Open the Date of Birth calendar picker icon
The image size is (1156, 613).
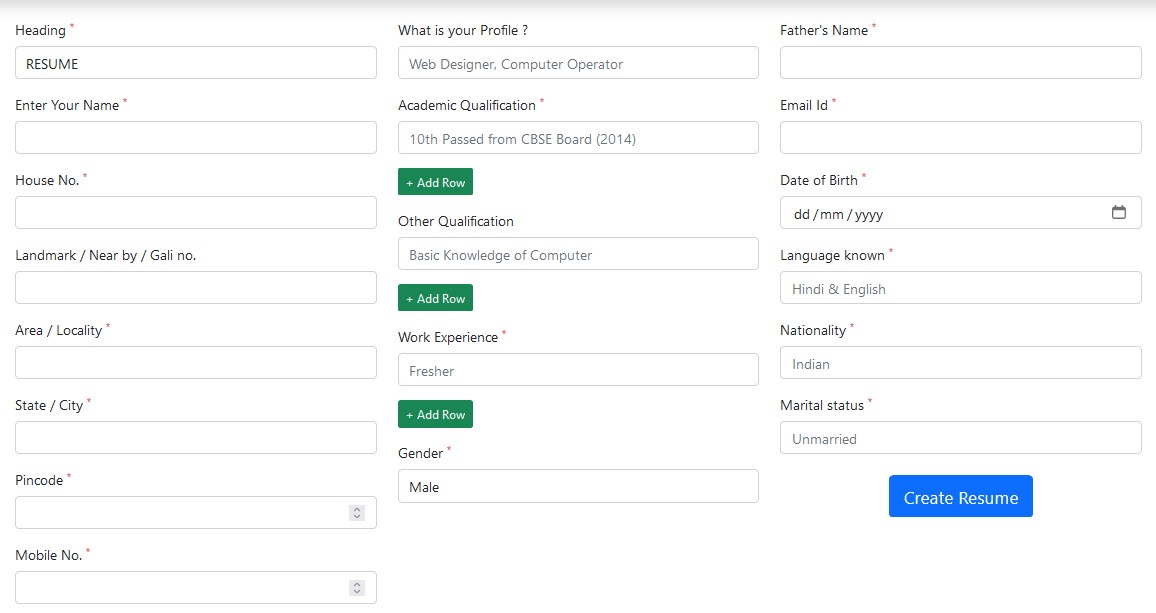point(1118,212)
